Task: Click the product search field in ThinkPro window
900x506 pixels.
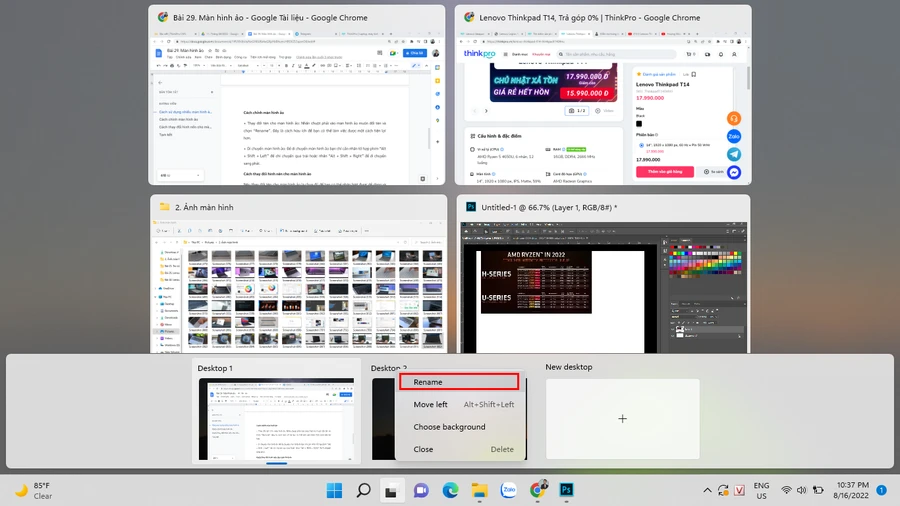Action: [x=616, y=54]
